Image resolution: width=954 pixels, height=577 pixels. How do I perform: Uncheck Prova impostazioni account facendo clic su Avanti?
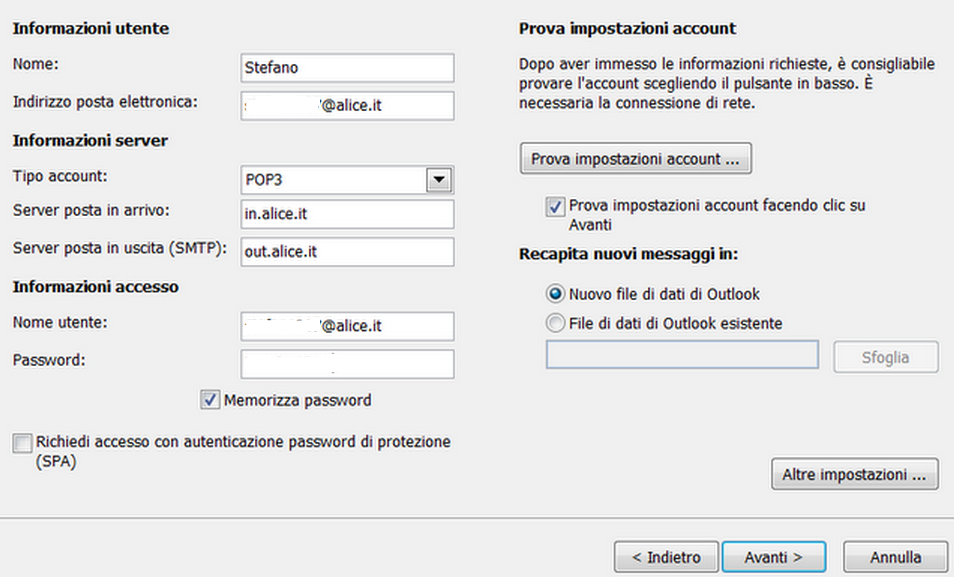click(x=555, y=207)
